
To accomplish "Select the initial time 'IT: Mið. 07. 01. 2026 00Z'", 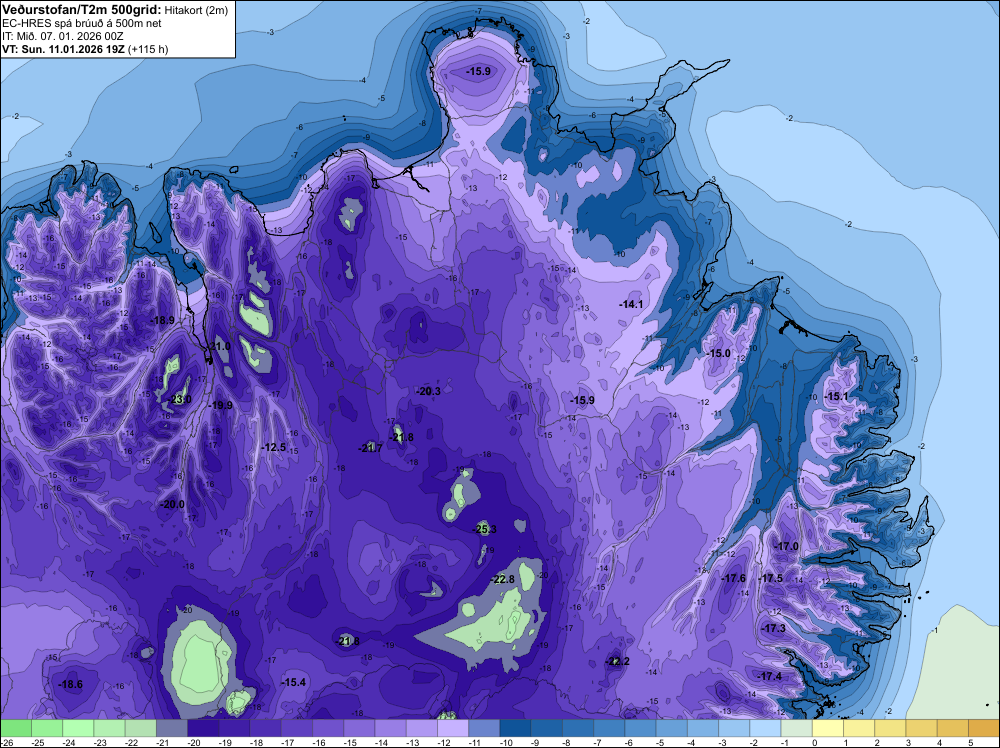I will coord(62,36).
